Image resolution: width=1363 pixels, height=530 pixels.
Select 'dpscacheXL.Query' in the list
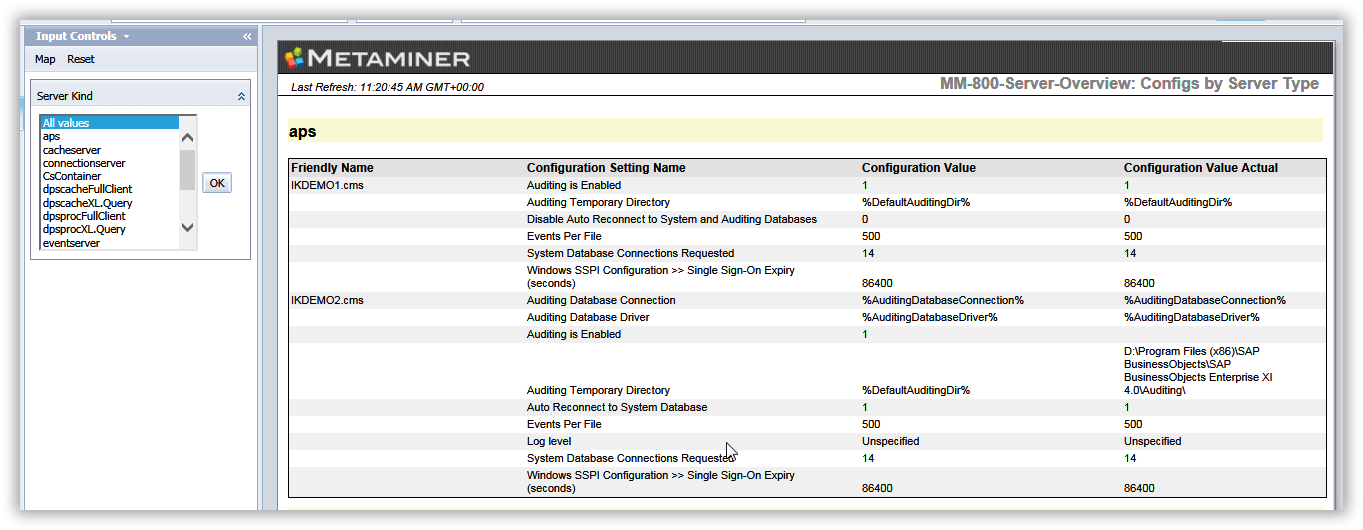point(109,203)
